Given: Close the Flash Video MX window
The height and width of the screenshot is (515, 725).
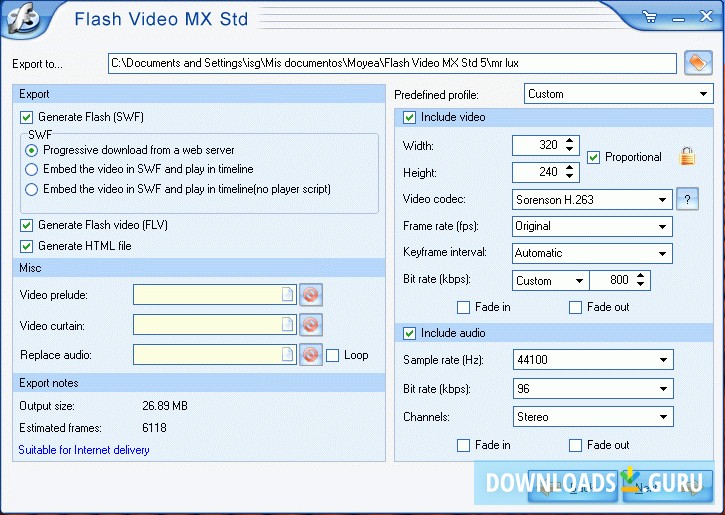Looking at the screenshot, I should click(707, 16).
